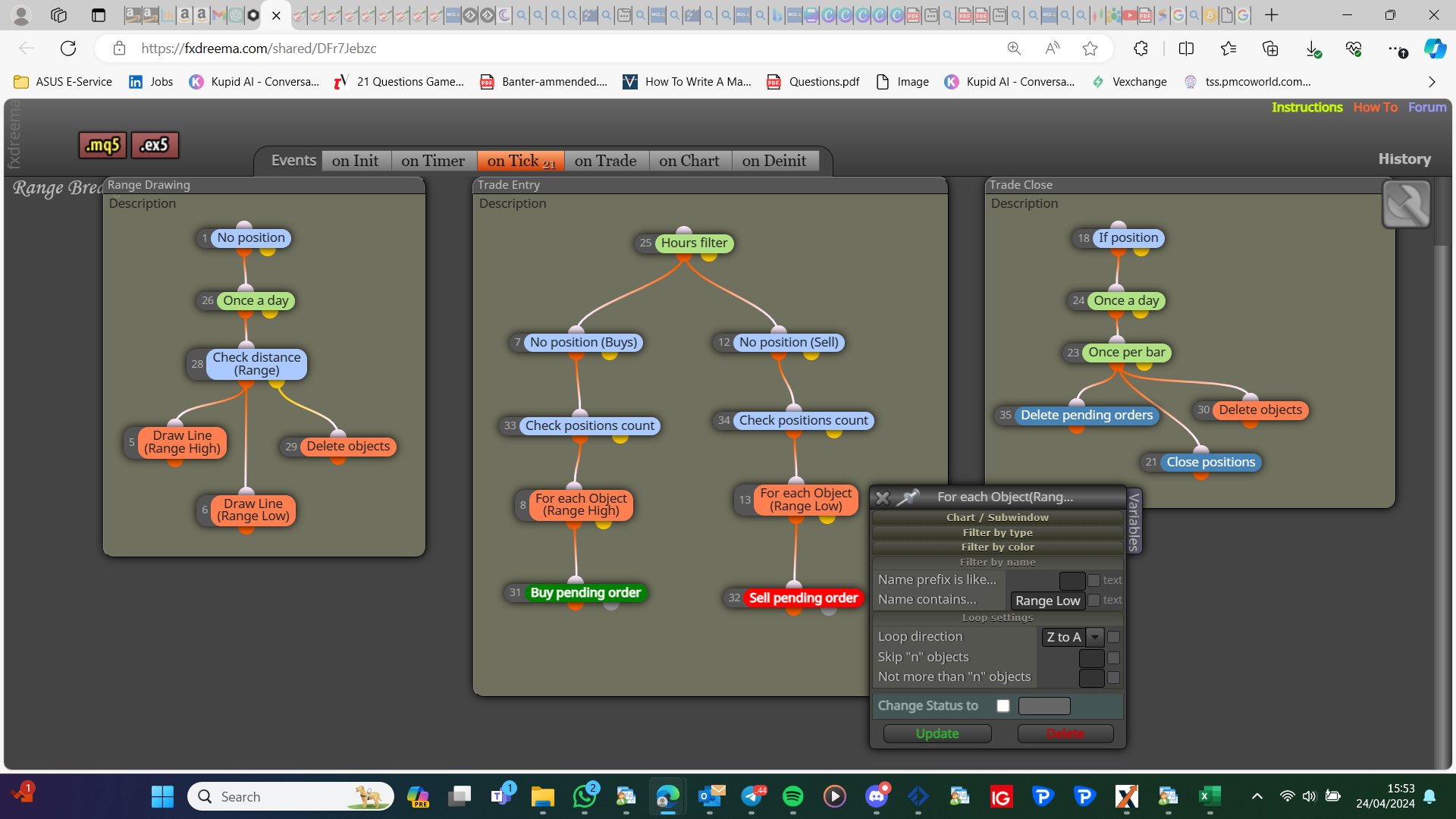The width and height of the screenshot is (1456, 819).
Task: Refresh the fxdreema page
Action: click(68, 49)
